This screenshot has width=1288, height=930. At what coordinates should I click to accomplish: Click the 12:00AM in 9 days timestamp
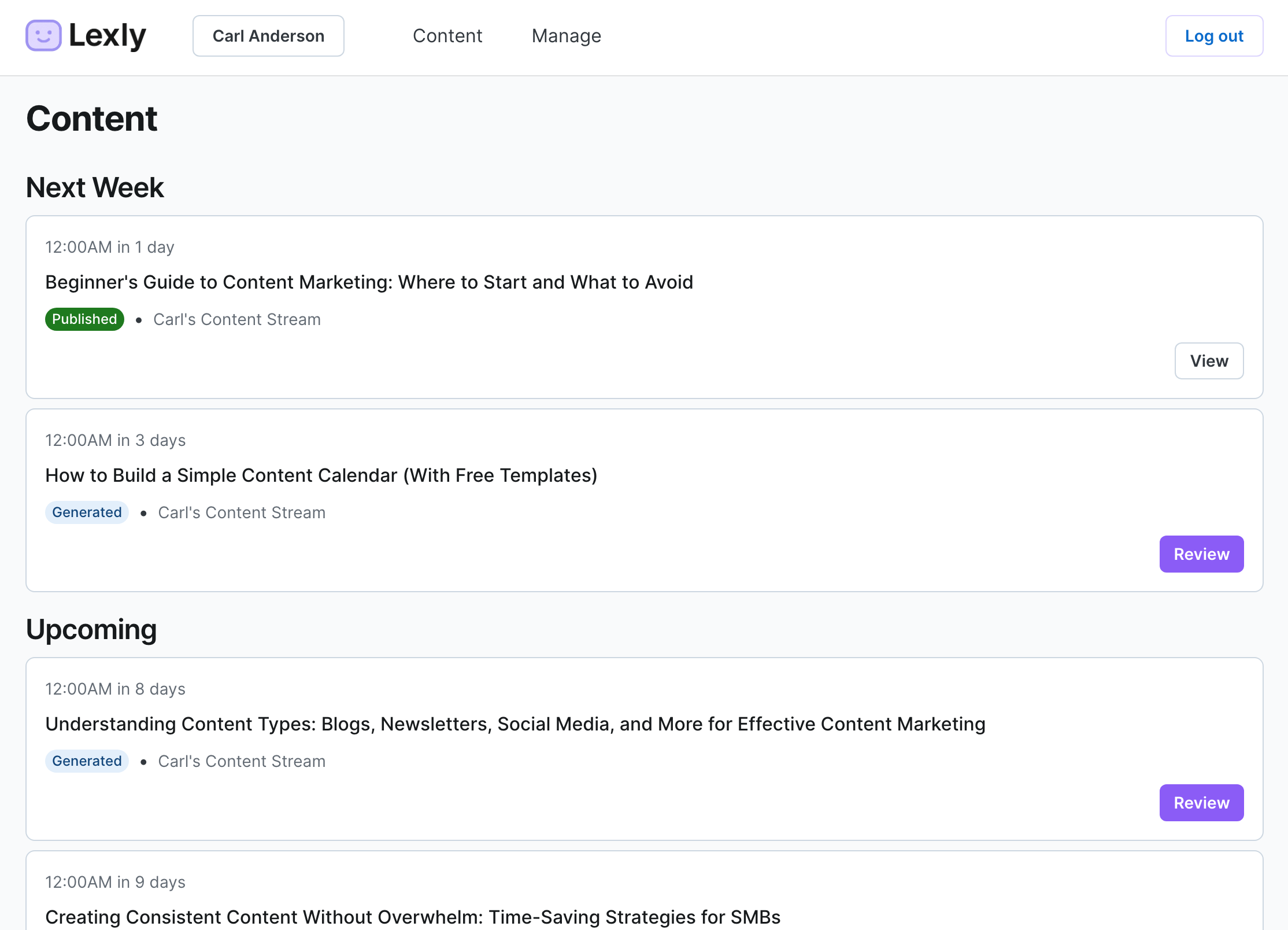point(115,882)
